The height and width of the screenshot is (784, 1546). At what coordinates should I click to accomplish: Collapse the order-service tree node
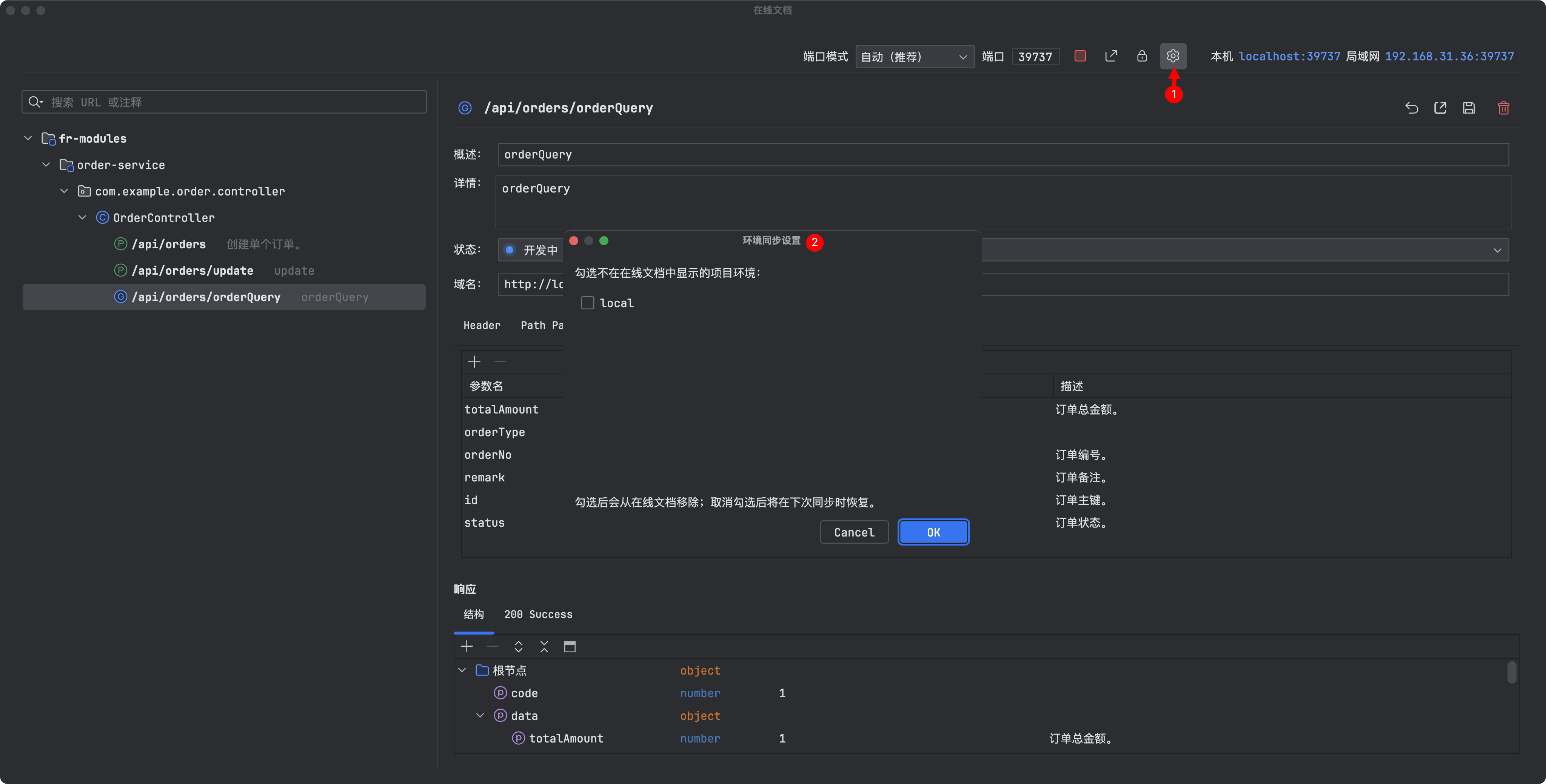[x=46, y=165]
